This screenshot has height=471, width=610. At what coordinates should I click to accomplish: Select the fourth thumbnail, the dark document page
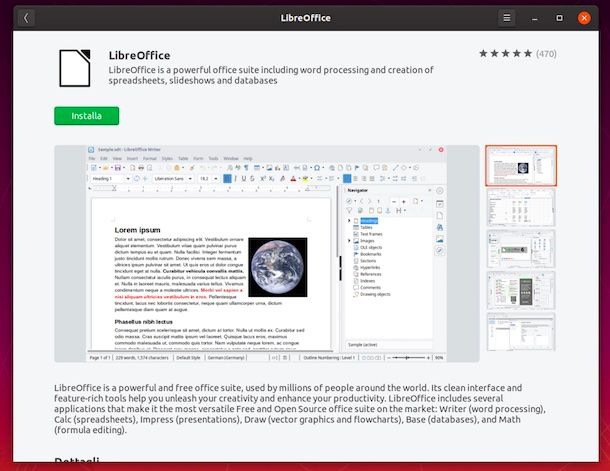click(521, 291)
